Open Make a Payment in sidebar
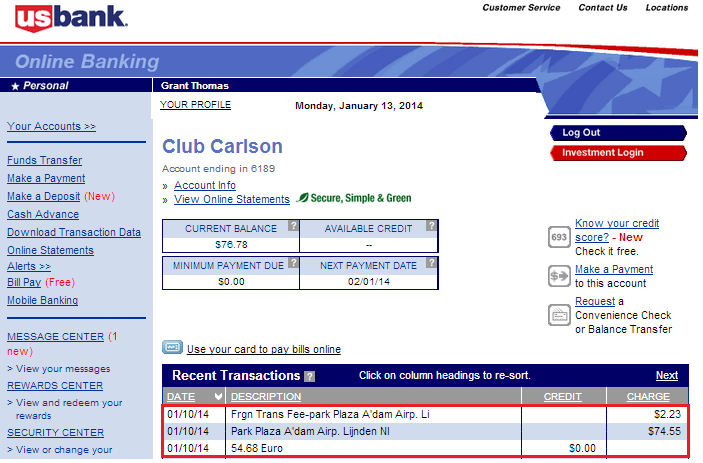The width and height of the screenshot is (703, 463). pyautogui.click(x=46, y=178)
